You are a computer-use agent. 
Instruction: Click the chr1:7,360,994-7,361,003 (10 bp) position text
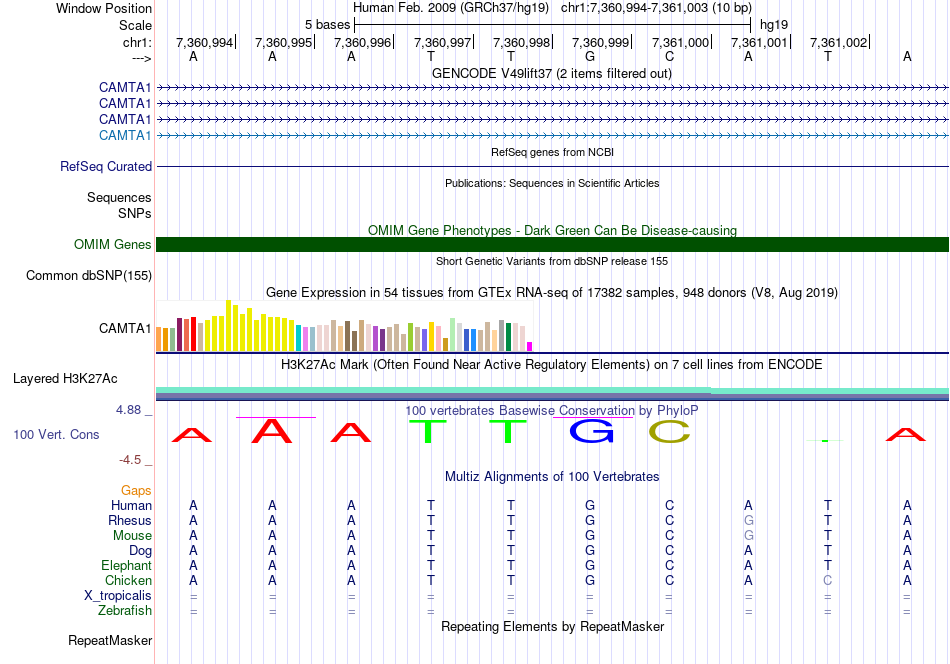click(x=656, y=8)
